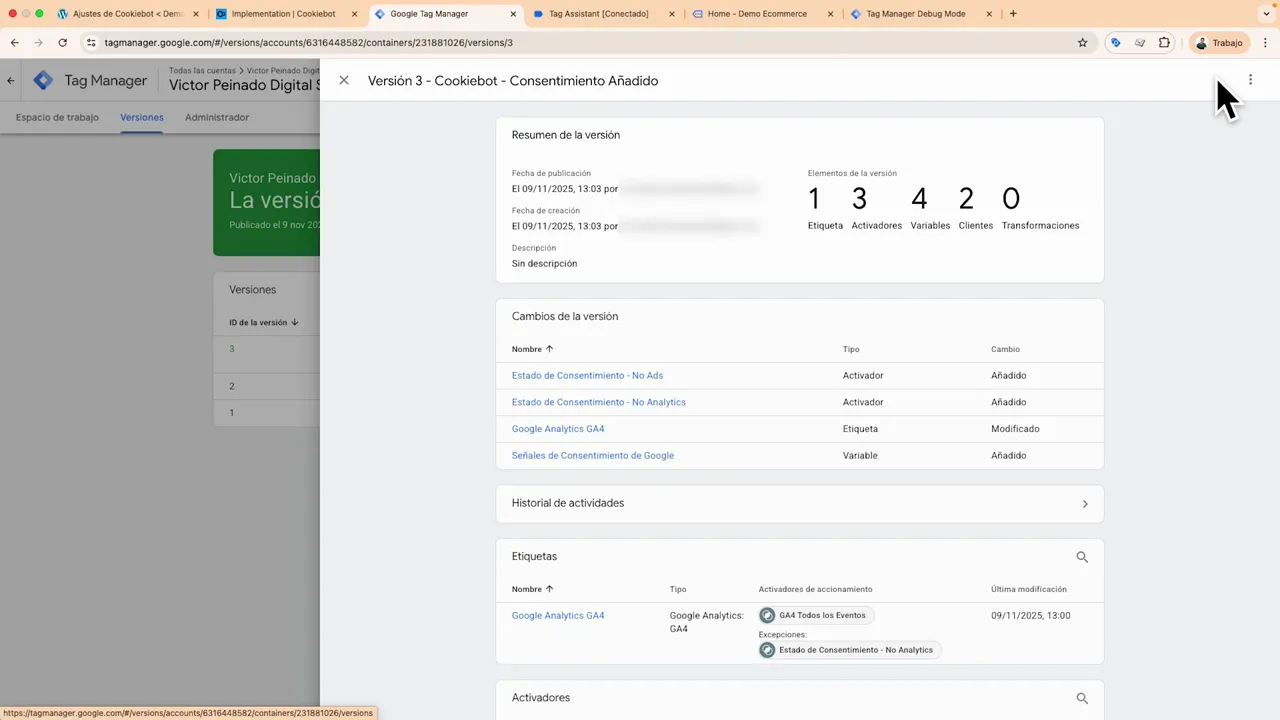This screenshot has height=720, width=1280.
Task: Bookmark this page with the star icon
Action: click(1082, 42)
